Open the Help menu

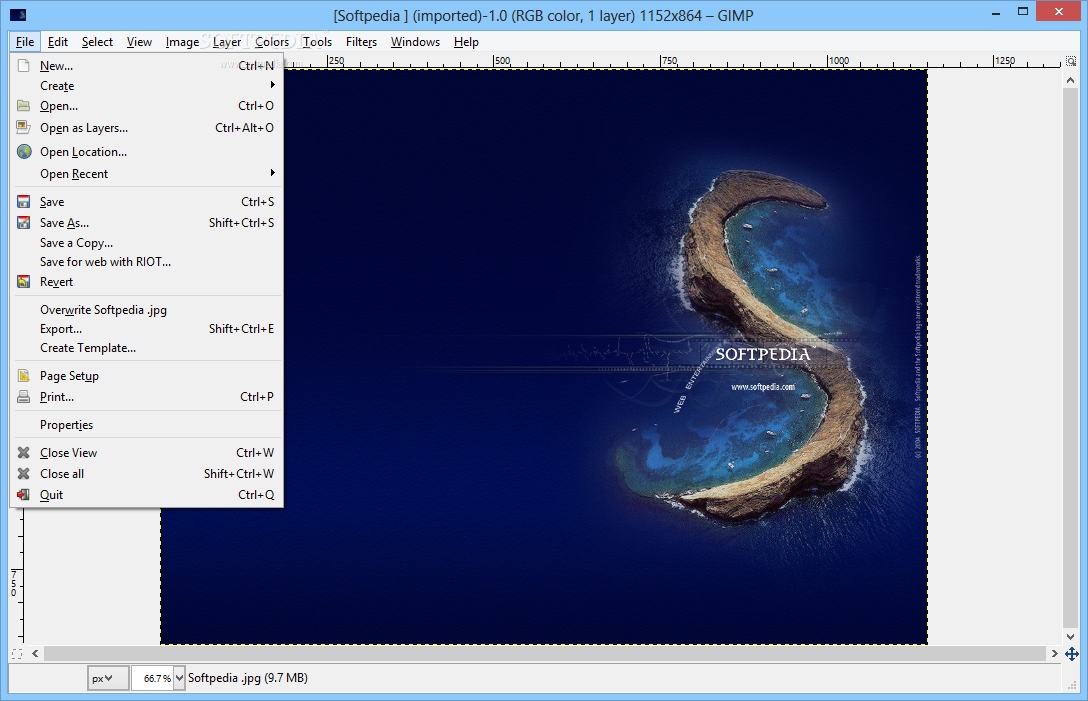[466, 42]
